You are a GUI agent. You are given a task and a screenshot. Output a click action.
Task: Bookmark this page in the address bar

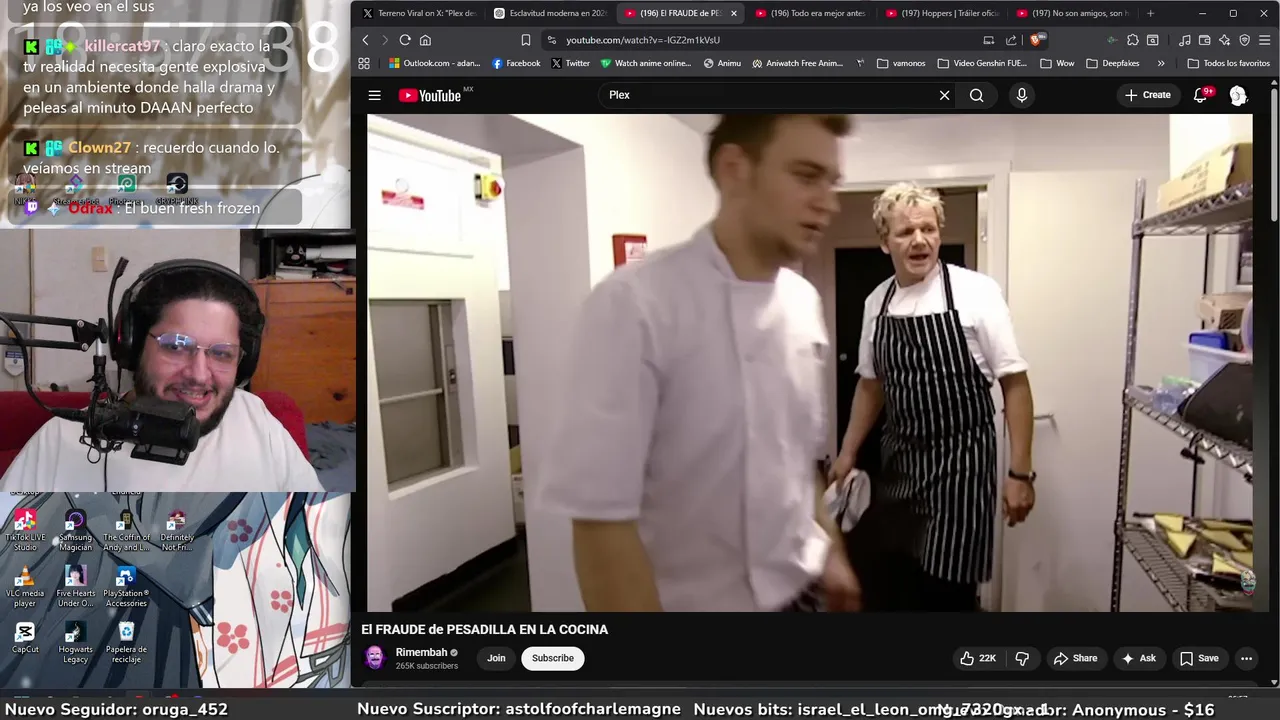525,40
